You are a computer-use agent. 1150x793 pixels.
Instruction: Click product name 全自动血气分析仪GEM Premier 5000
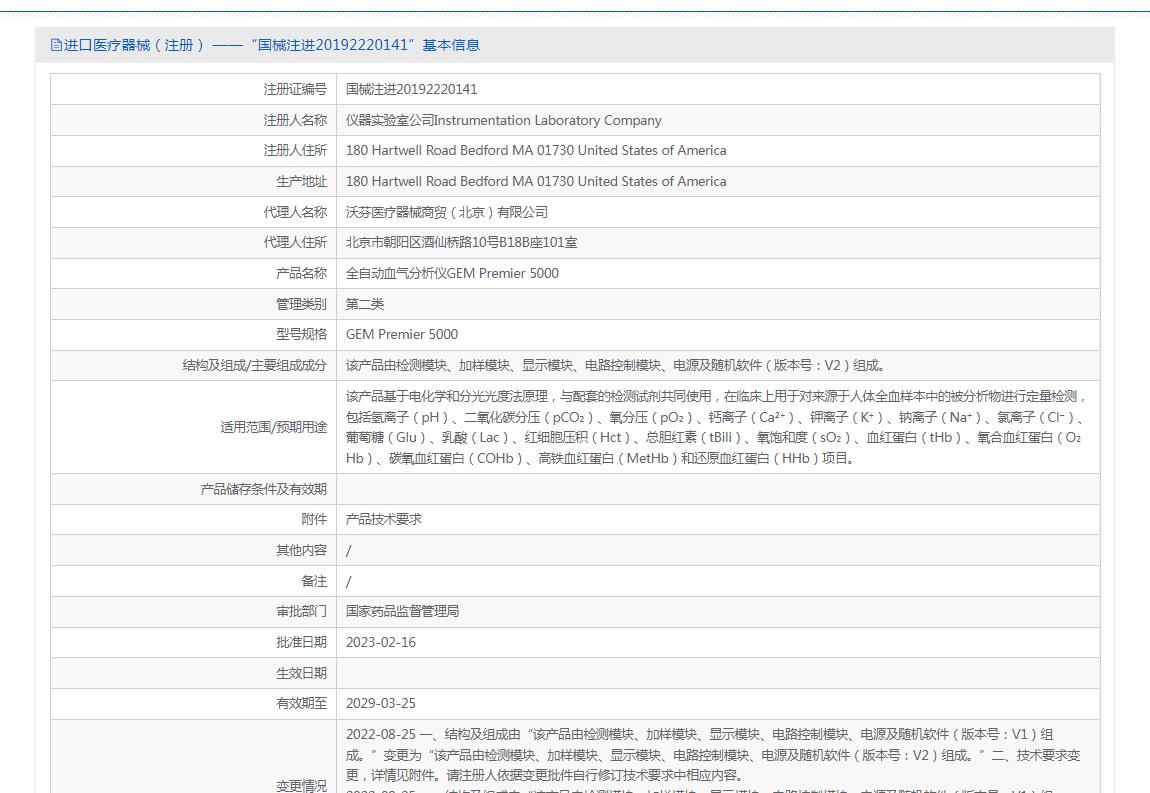[x=452, y=274]
